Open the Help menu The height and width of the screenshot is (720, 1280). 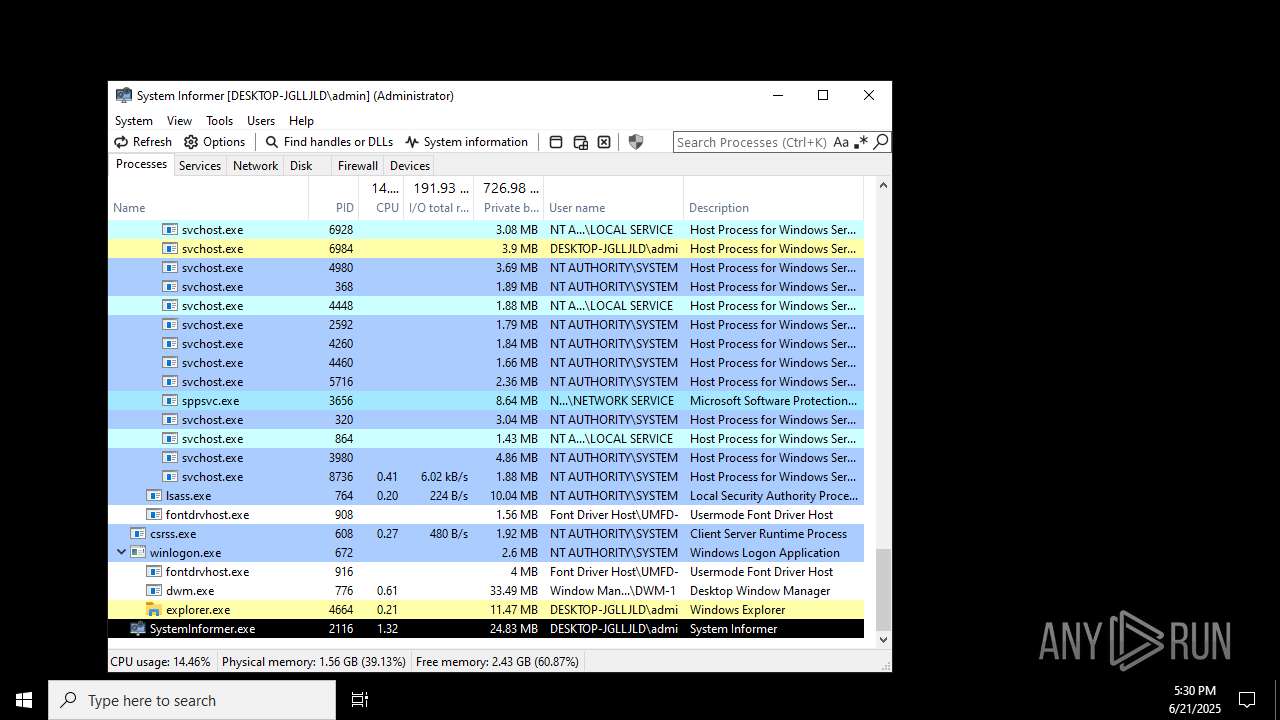(x=301, y=121)
